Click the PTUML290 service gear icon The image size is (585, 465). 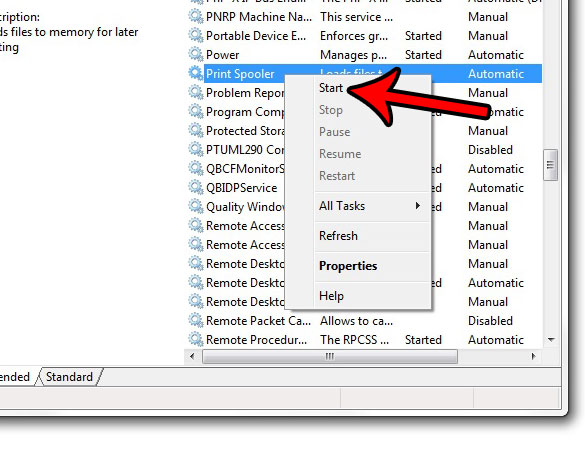pos(195,149)
